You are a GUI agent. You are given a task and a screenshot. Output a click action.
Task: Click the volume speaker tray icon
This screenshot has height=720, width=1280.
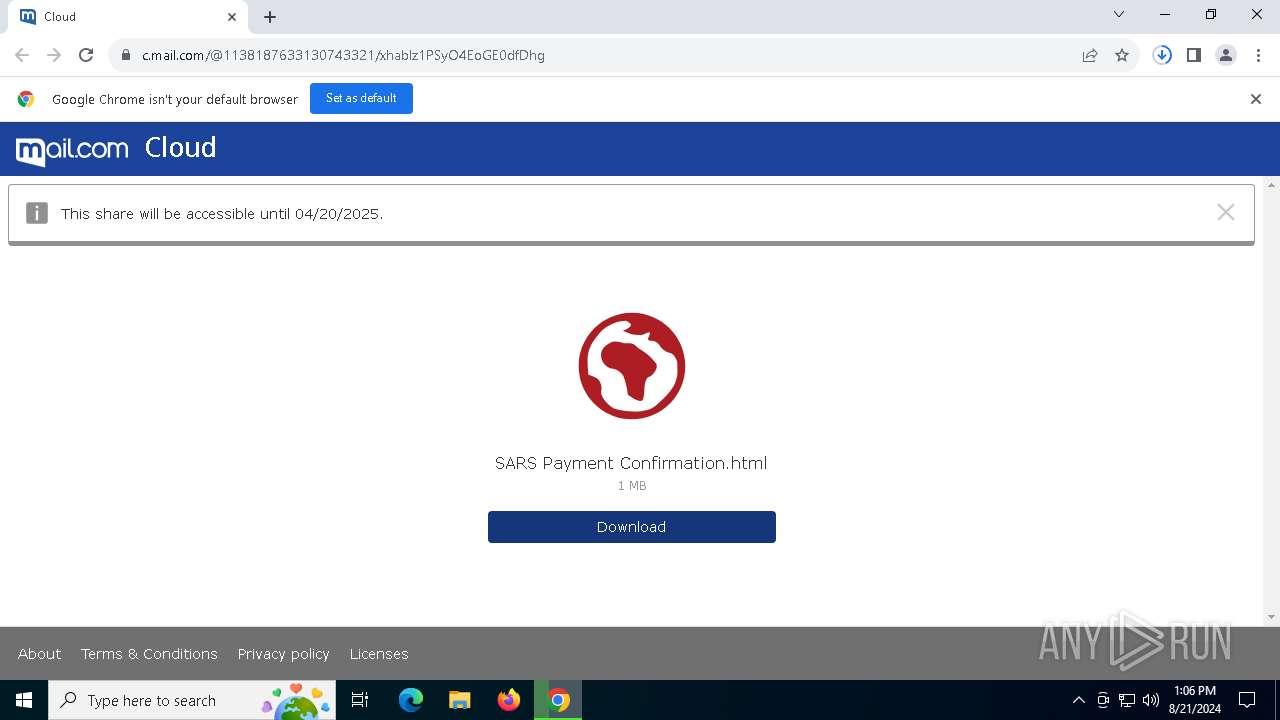click(1151, 700)
